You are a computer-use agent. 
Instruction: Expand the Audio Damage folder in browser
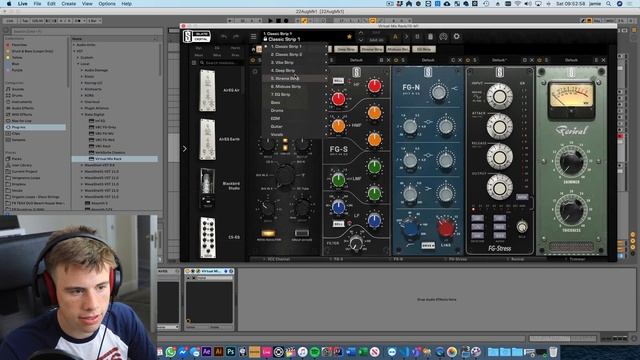point(82,70)
